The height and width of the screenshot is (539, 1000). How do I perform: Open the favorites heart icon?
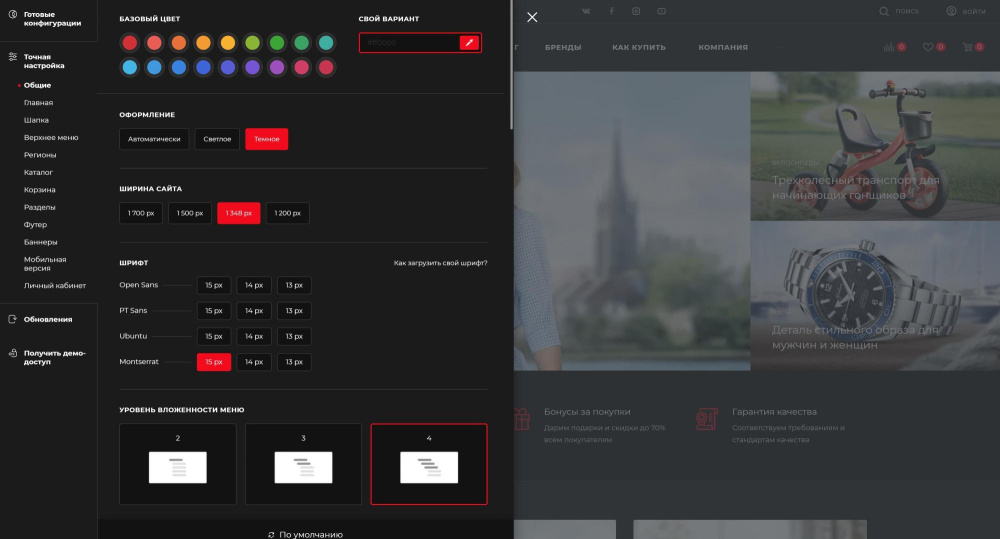click(x=928, y=47)
